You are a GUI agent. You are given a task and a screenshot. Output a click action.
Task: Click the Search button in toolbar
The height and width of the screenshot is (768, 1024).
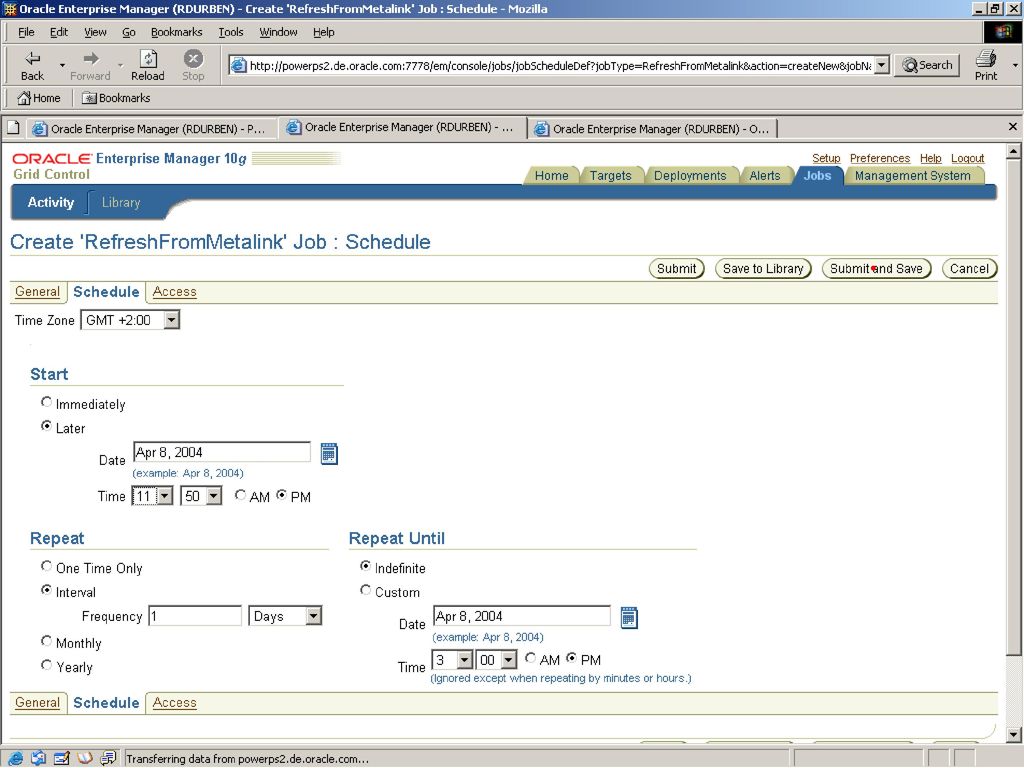click(x=927, y=65)
